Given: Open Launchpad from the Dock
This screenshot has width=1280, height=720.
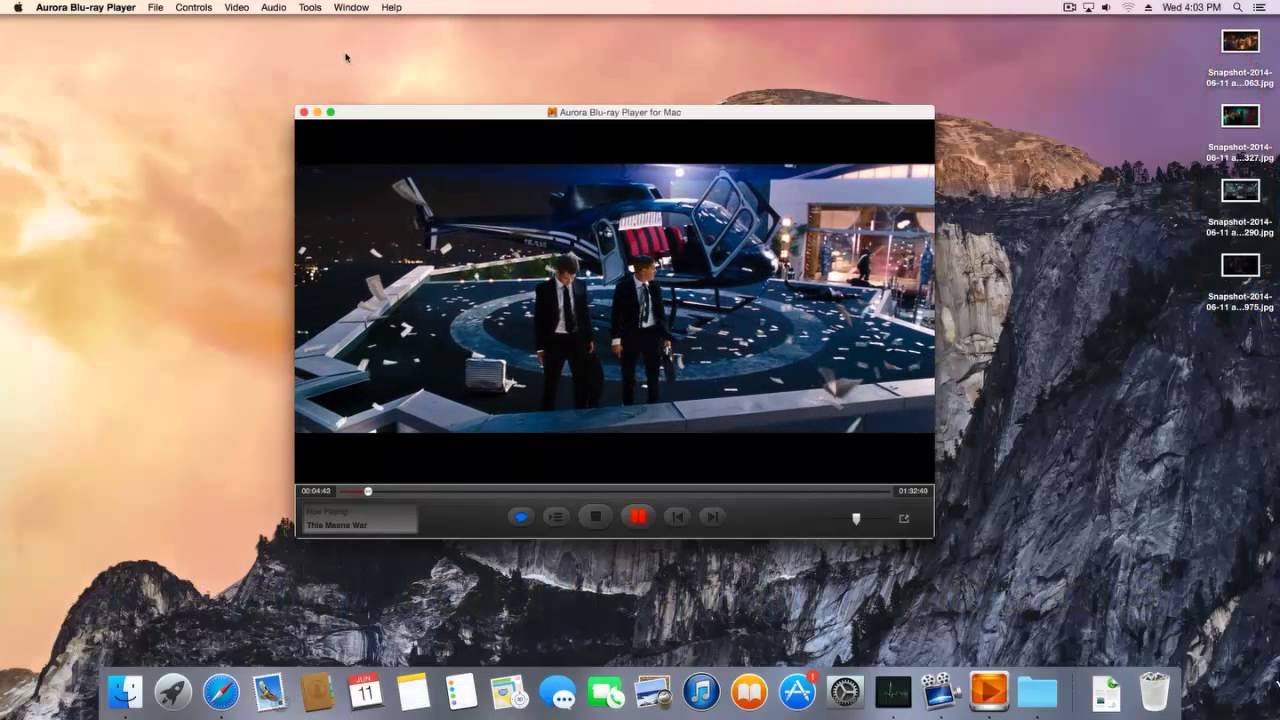Looking at the screenshot, I should [x=173, y=692].
